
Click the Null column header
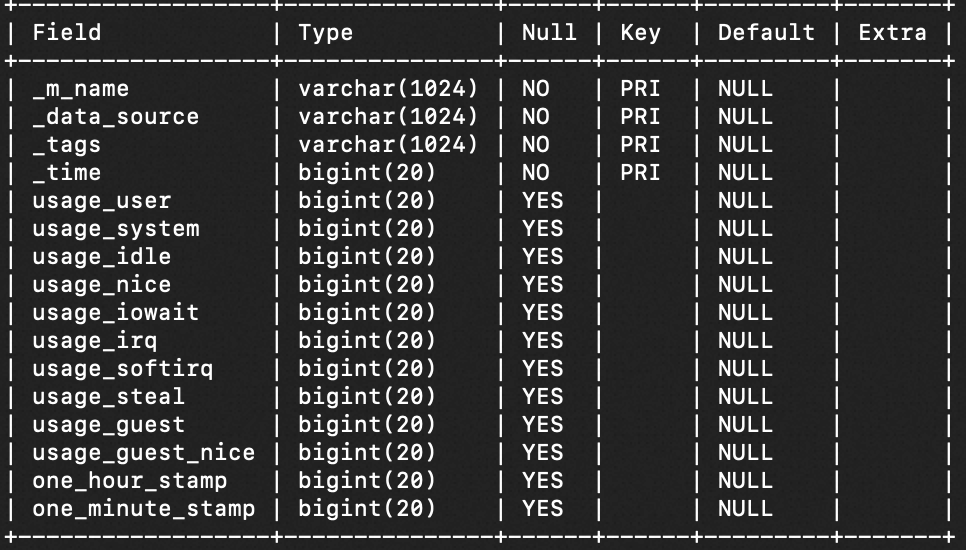(x=549, y=32)
